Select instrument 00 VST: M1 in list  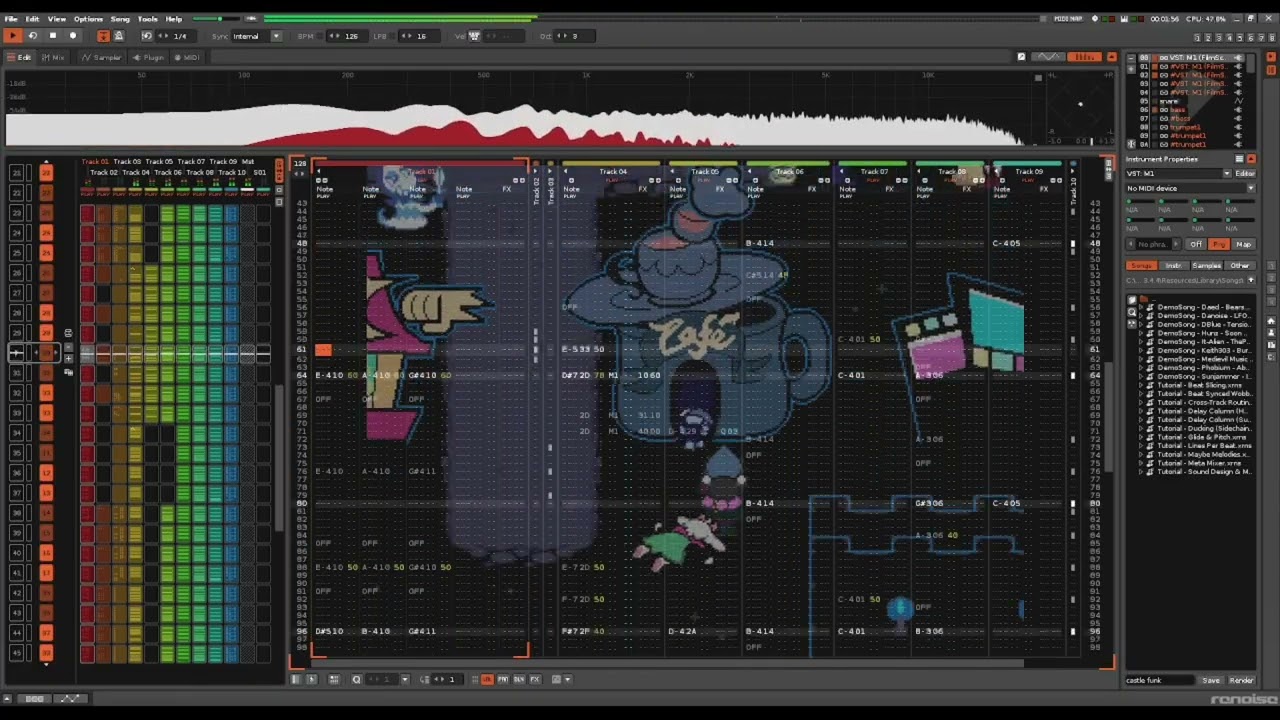pyautogui.click(x=1190, y=58)
